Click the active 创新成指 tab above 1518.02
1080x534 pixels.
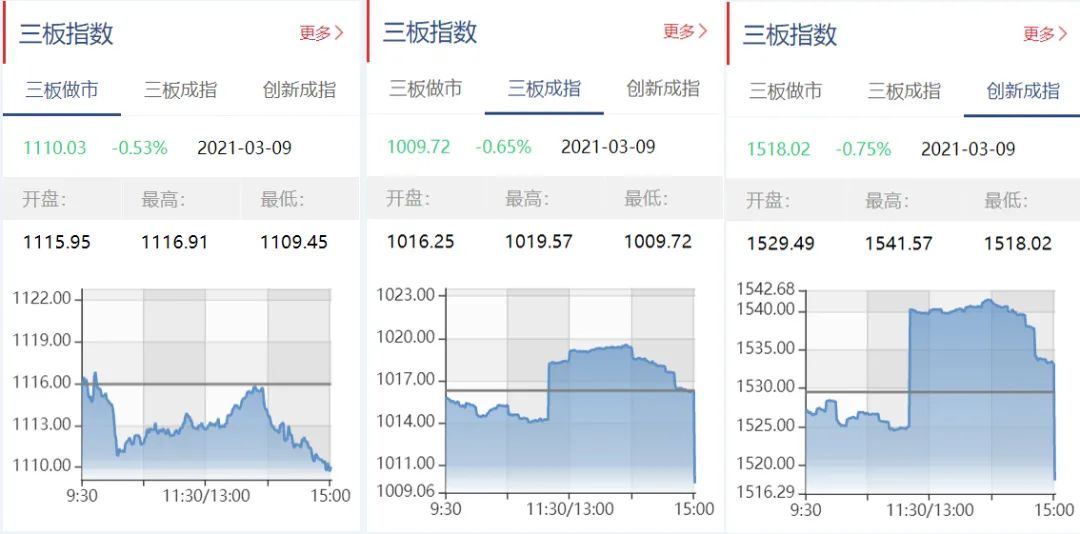[1023, 91]
